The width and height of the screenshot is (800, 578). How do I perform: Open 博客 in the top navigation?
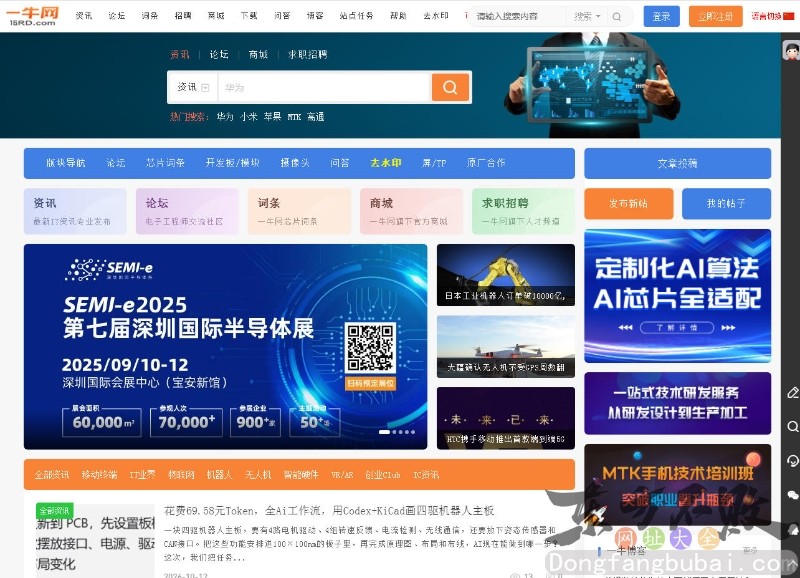315,16
